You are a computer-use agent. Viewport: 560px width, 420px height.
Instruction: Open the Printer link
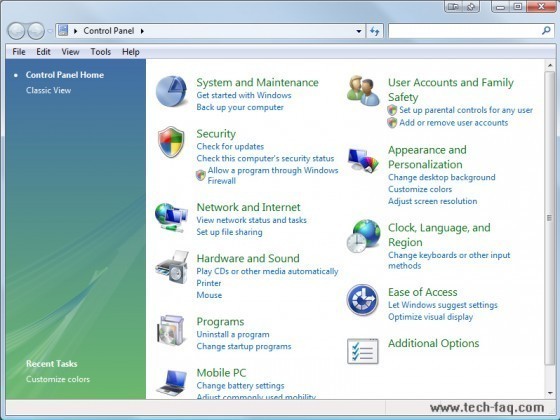pos(209,283)
